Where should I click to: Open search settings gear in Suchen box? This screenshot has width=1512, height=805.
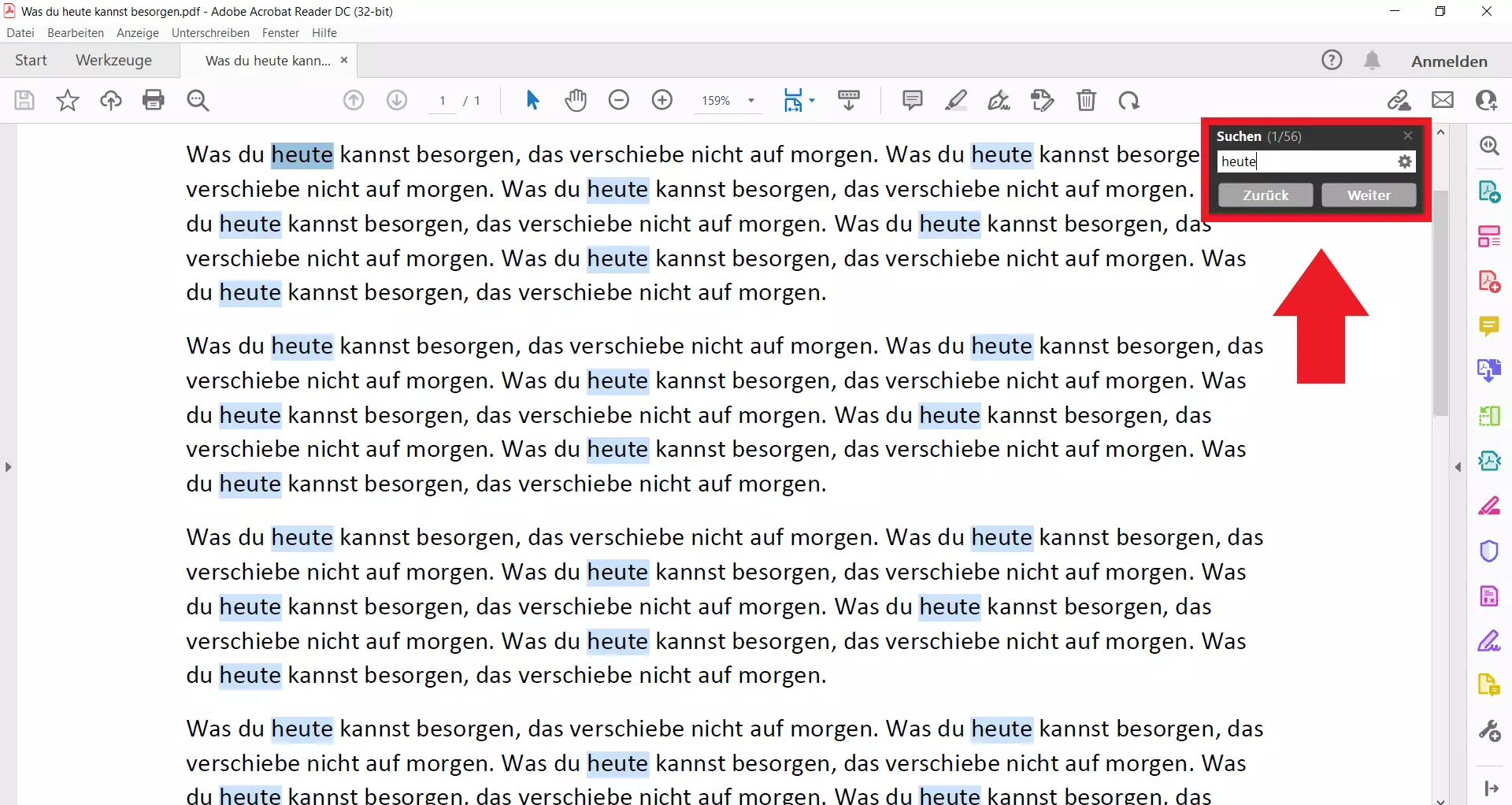click(x=1404, y=161)
